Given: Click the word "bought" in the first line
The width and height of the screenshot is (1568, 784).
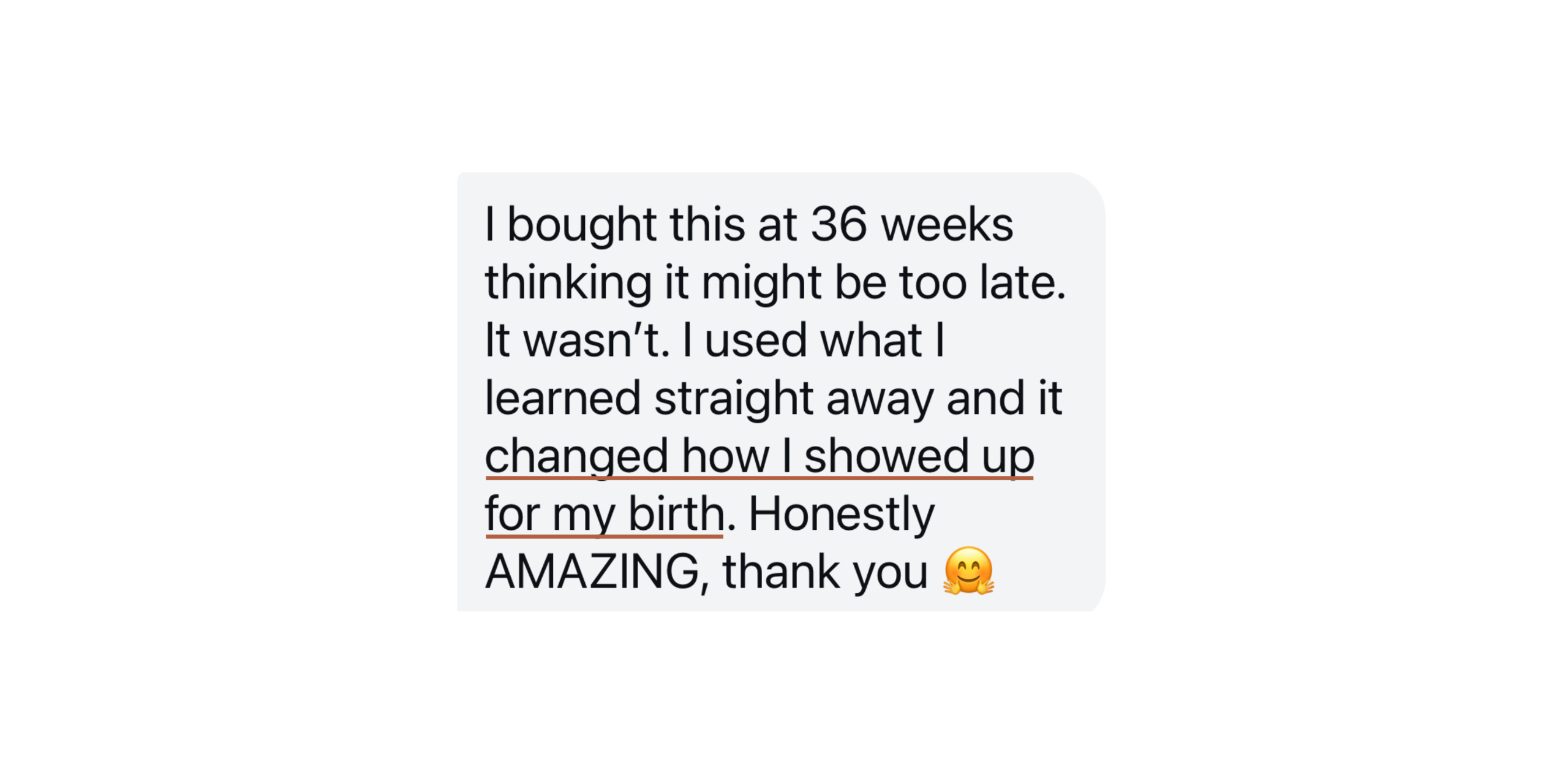Looking at the screenshot, I should [x=582, y=224].
